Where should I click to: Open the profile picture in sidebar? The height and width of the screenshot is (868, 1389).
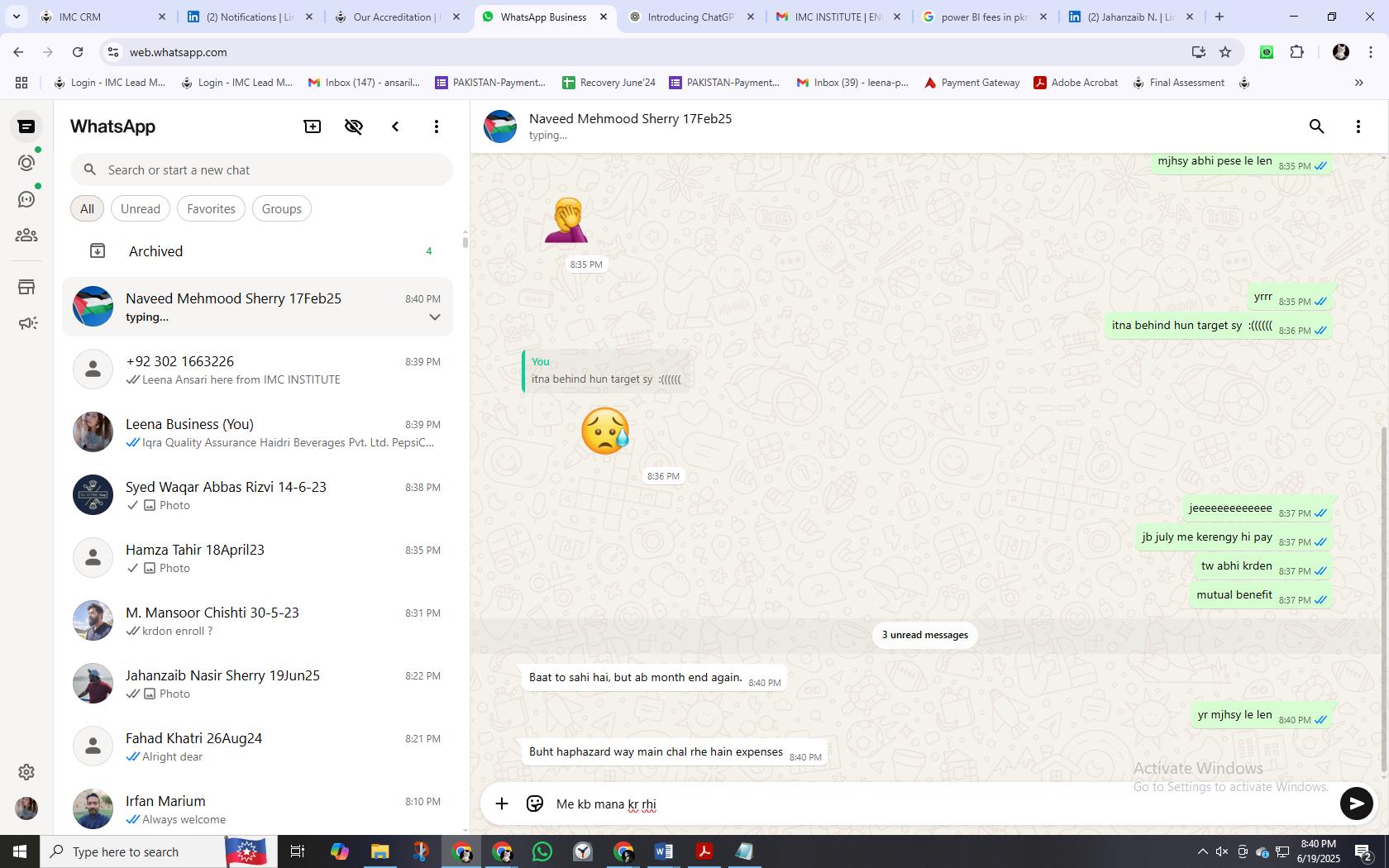coord(26,808)
